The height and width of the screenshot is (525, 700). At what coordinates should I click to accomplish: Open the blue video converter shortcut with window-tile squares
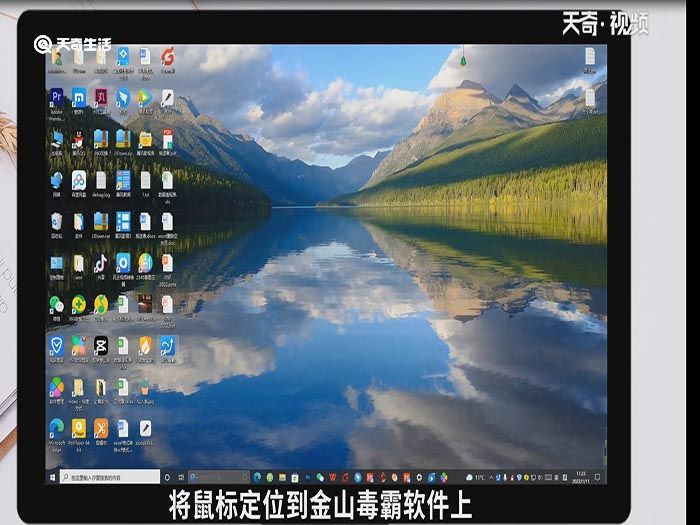(x=123, y=221)
